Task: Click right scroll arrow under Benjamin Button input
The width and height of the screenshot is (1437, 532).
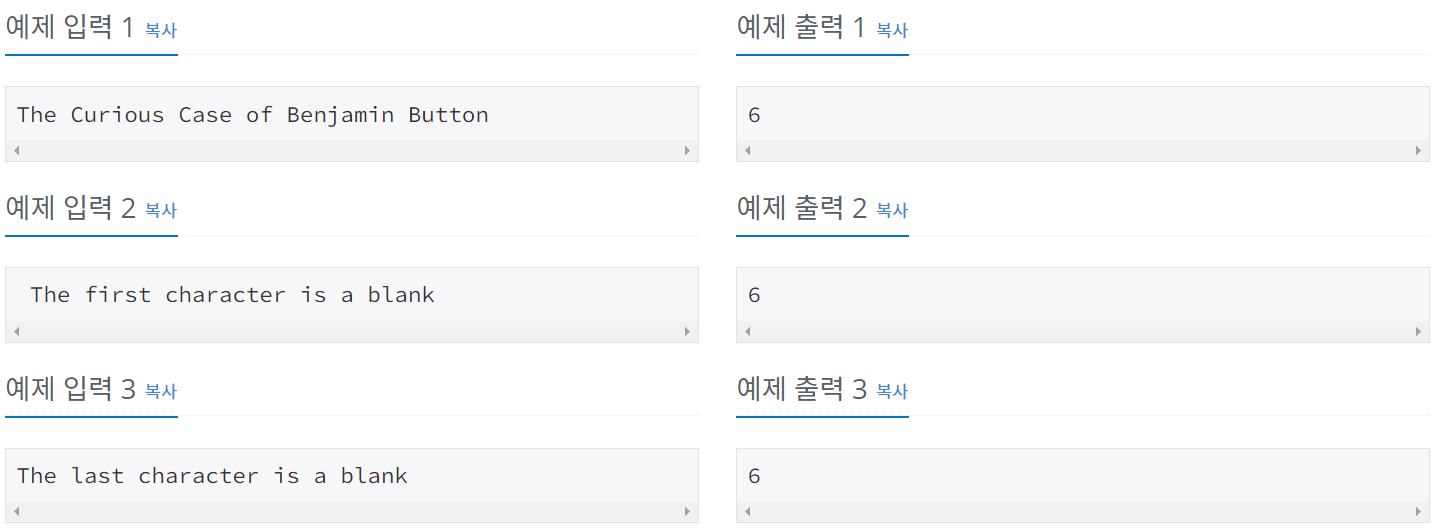Action: (x=688, y=150)
